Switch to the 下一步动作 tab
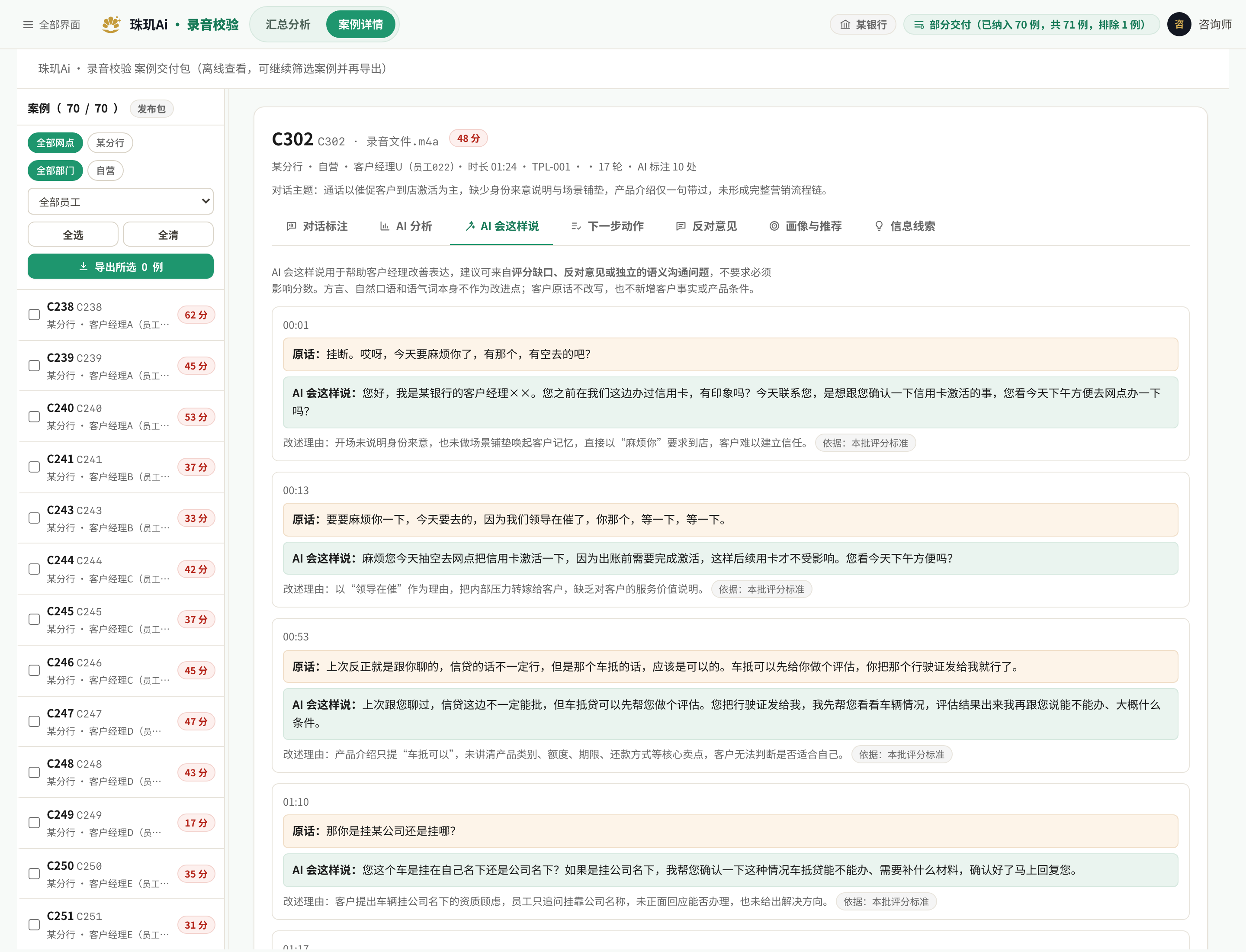The height and width of the screenshot is (952, 1246). coord(607,226)
